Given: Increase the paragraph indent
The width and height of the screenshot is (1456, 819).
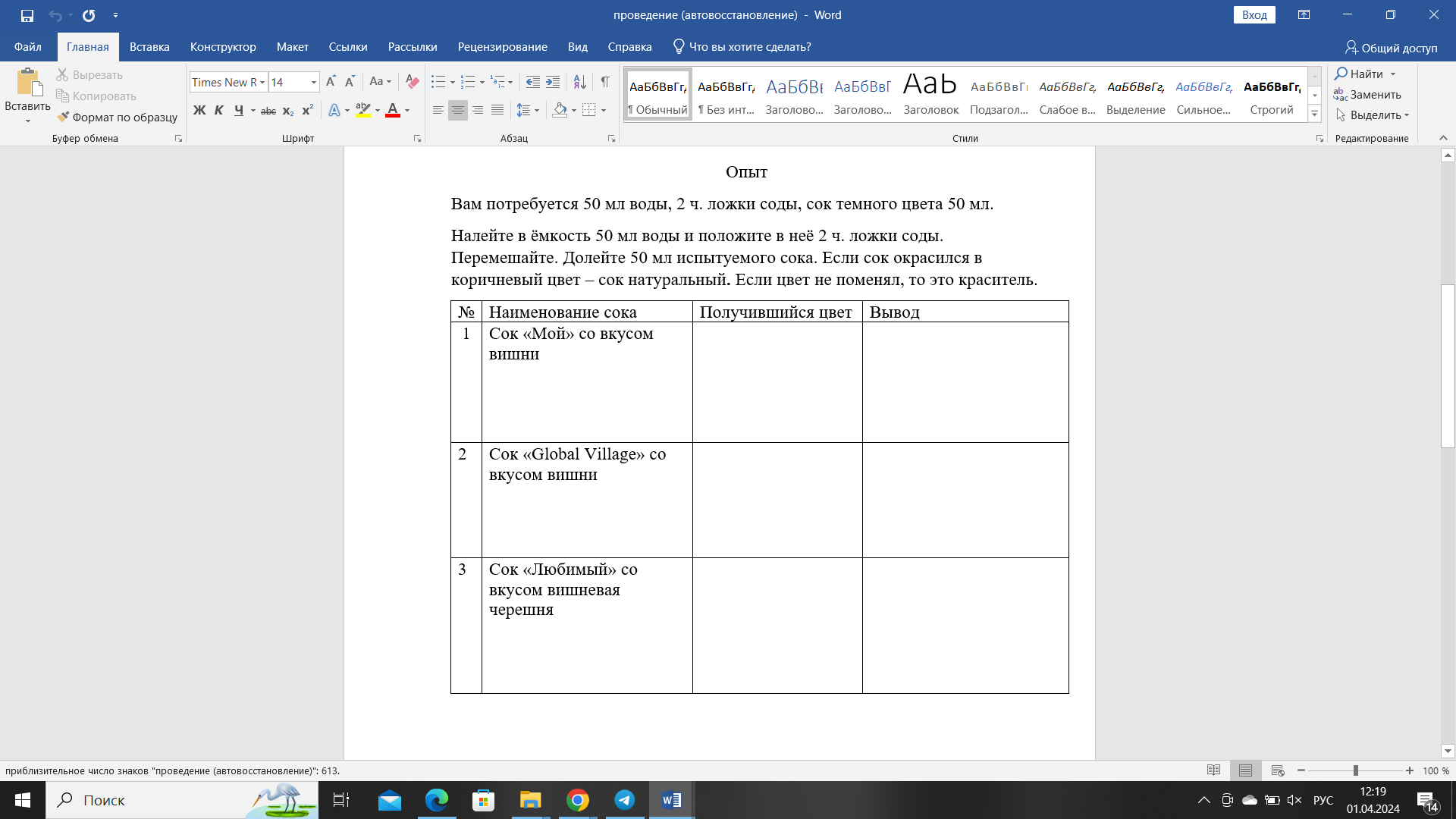Looking at the screenshot, I should [553, 82].
